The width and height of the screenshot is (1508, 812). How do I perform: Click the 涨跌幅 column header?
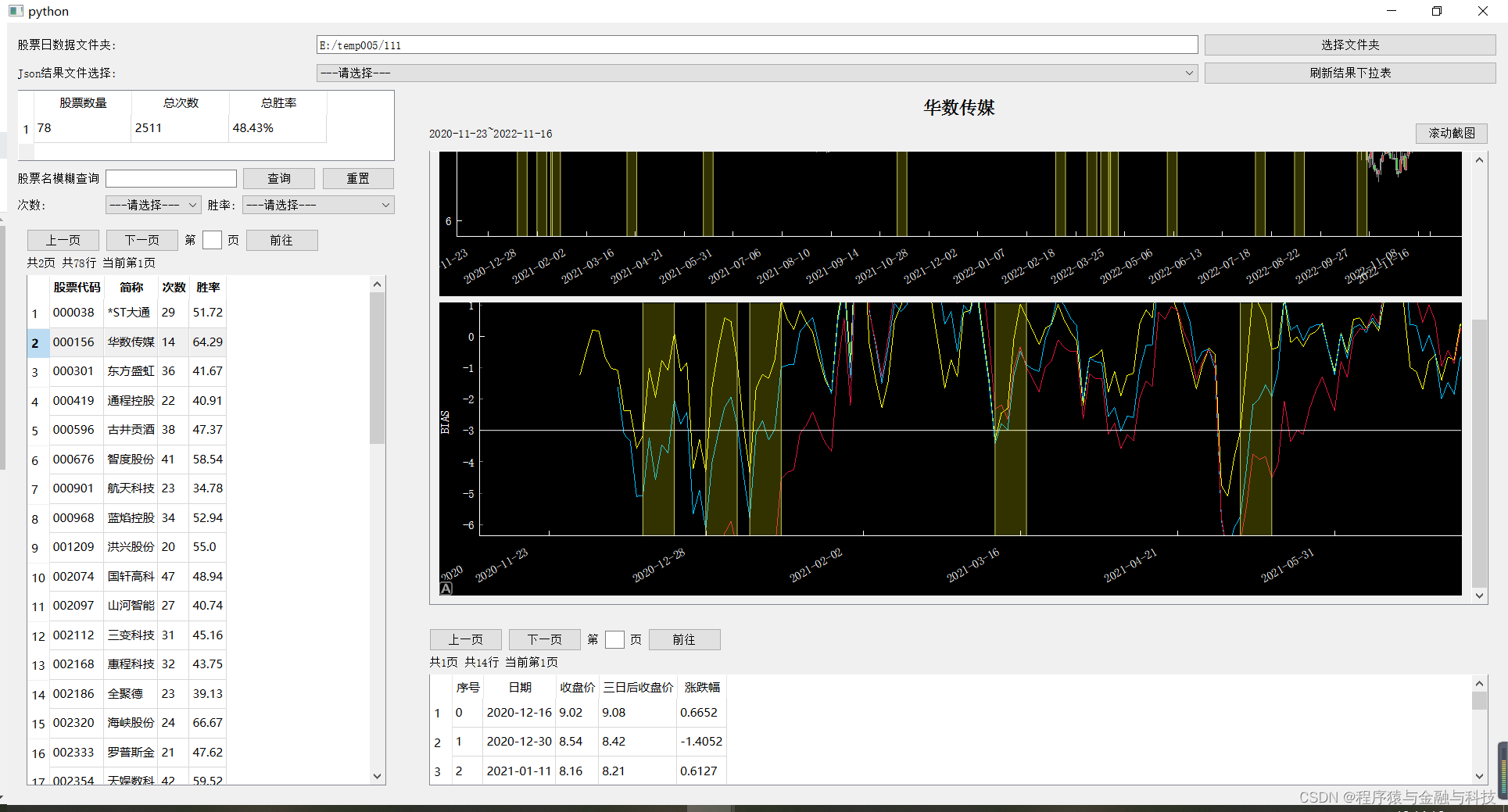coord(701,688)
